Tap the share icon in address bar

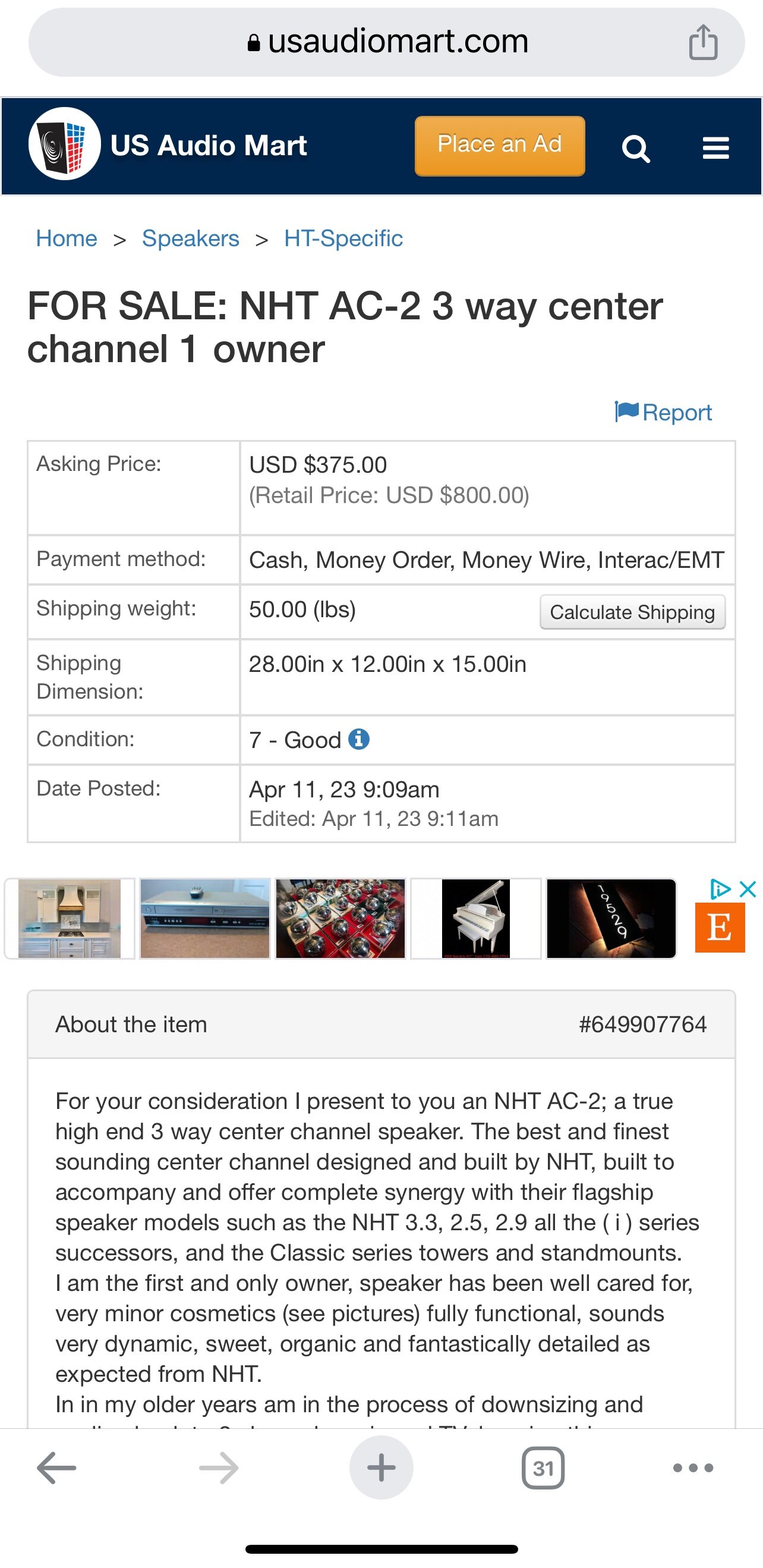coord(703,42)
